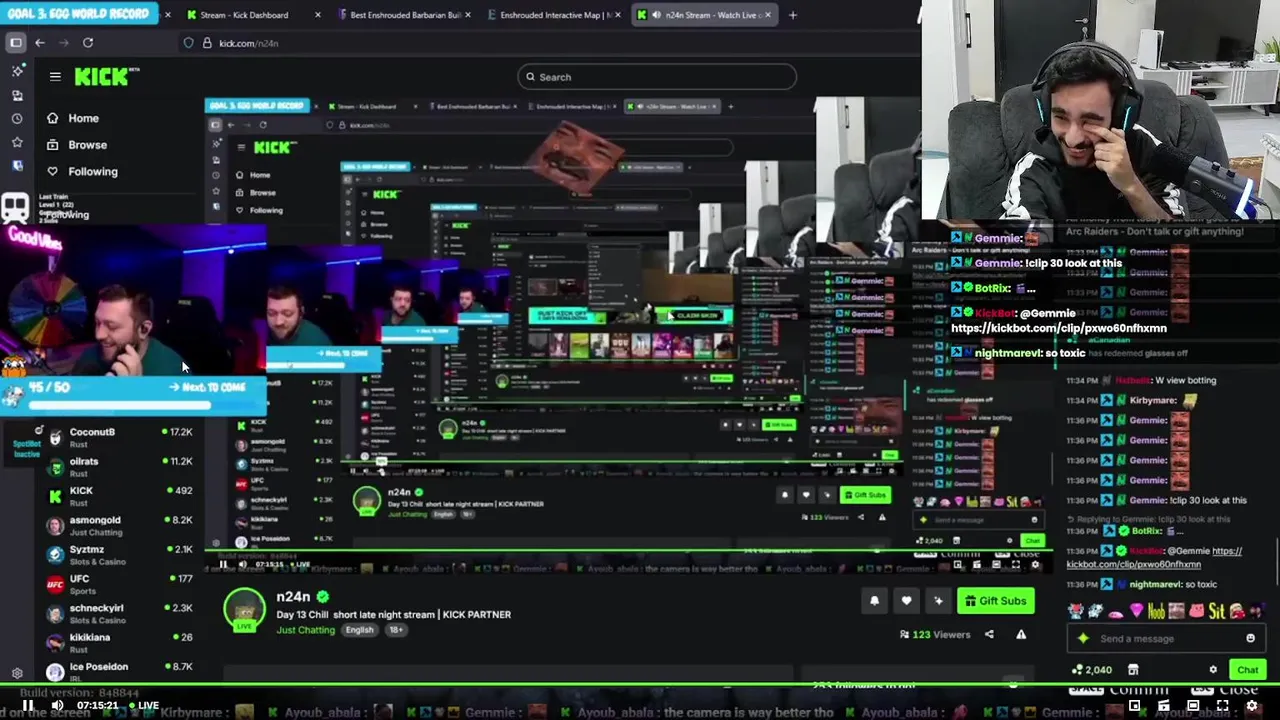1280x720 pixels.
Task: Open Ice Poseidon channel in sidebar
Action: point(118,670)
